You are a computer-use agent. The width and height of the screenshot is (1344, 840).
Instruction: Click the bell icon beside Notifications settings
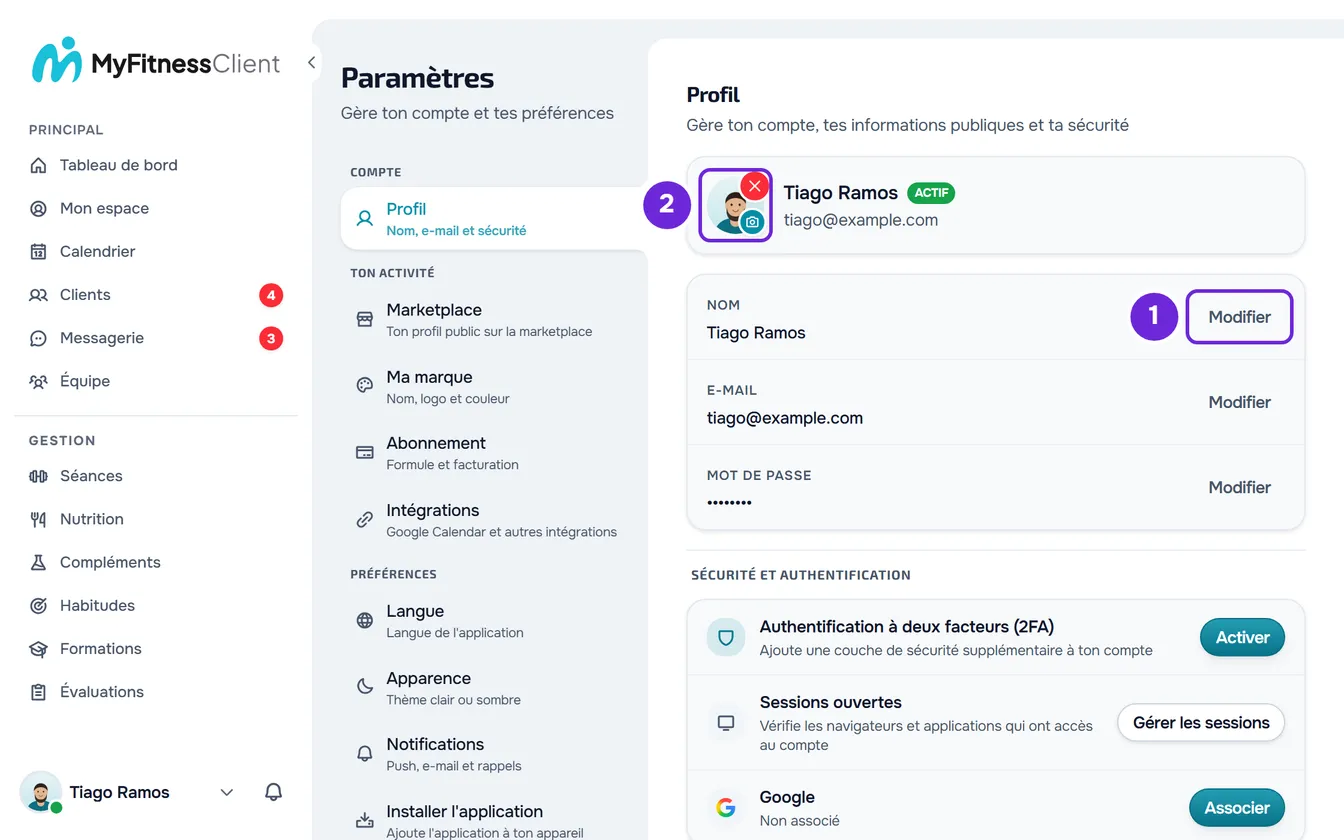coord(365,754)
